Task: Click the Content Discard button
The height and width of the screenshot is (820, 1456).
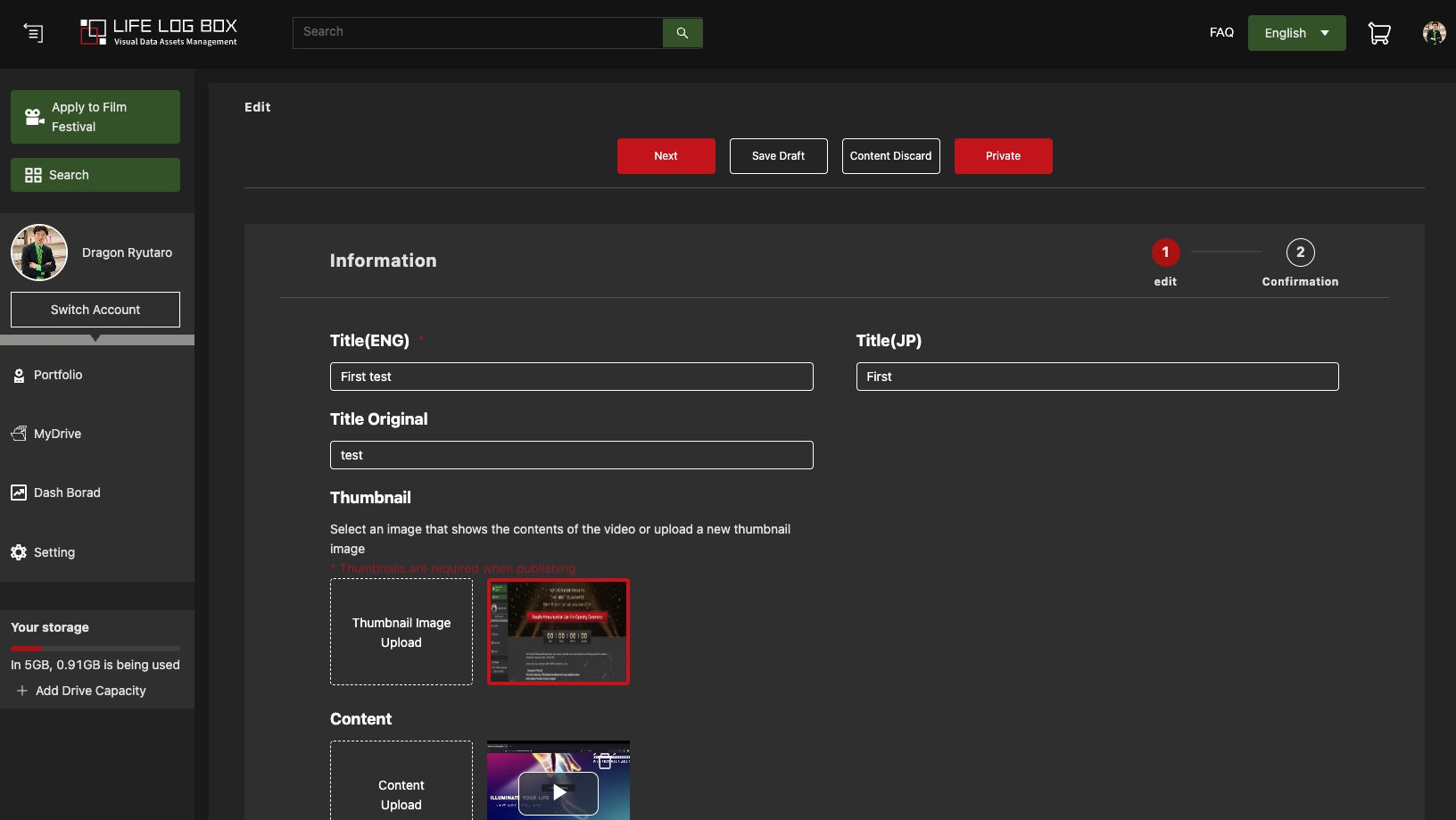Action: coord(890,156)
